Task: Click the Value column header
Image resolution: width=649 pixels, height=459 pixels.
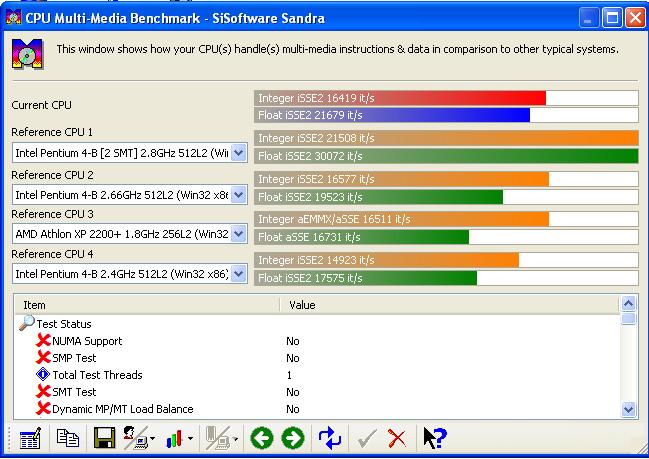Action: 450,305
